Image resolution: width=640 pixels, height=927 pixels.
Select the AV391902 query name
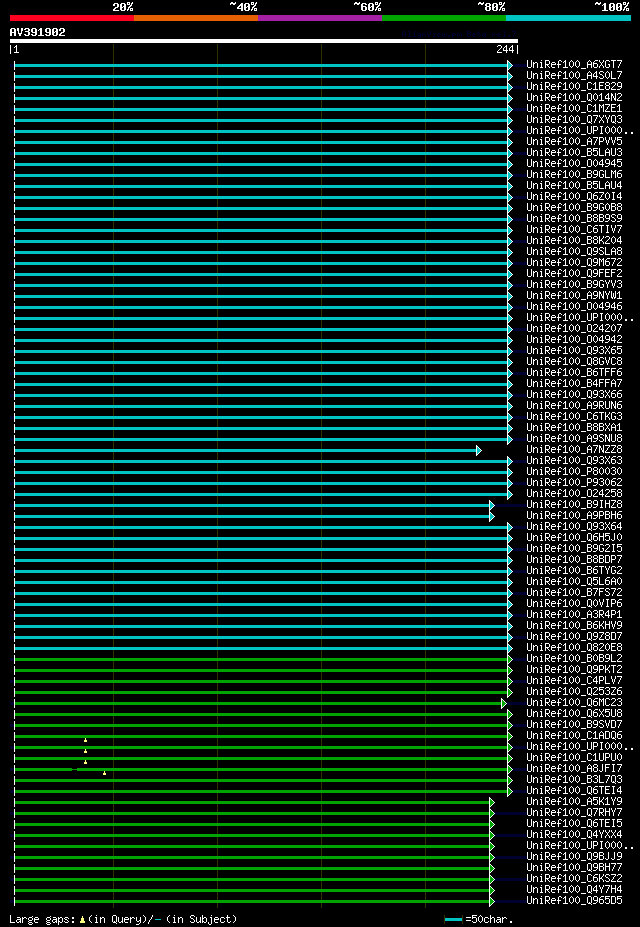pos(37,33)
